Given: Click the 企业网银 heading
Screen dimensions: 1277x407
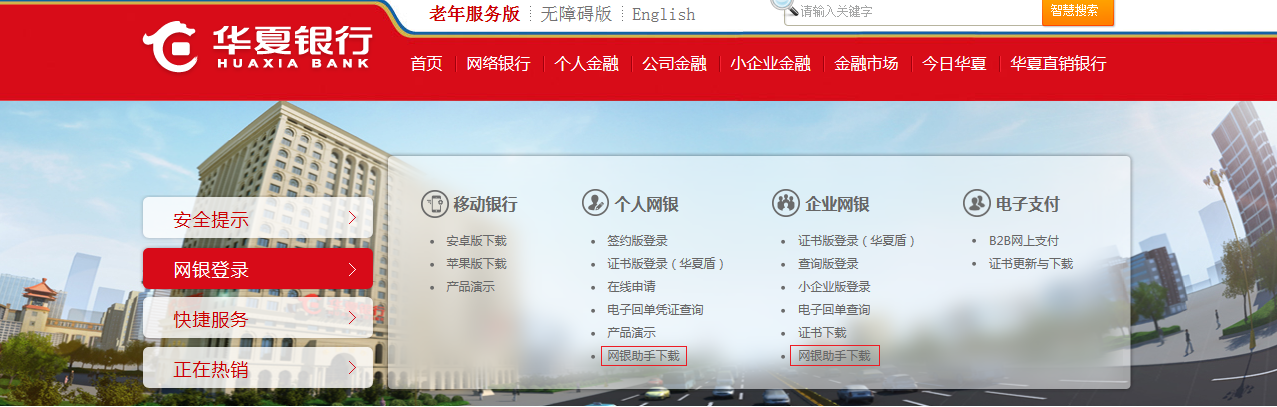Looking at the screenshot, I should (837, 204).
